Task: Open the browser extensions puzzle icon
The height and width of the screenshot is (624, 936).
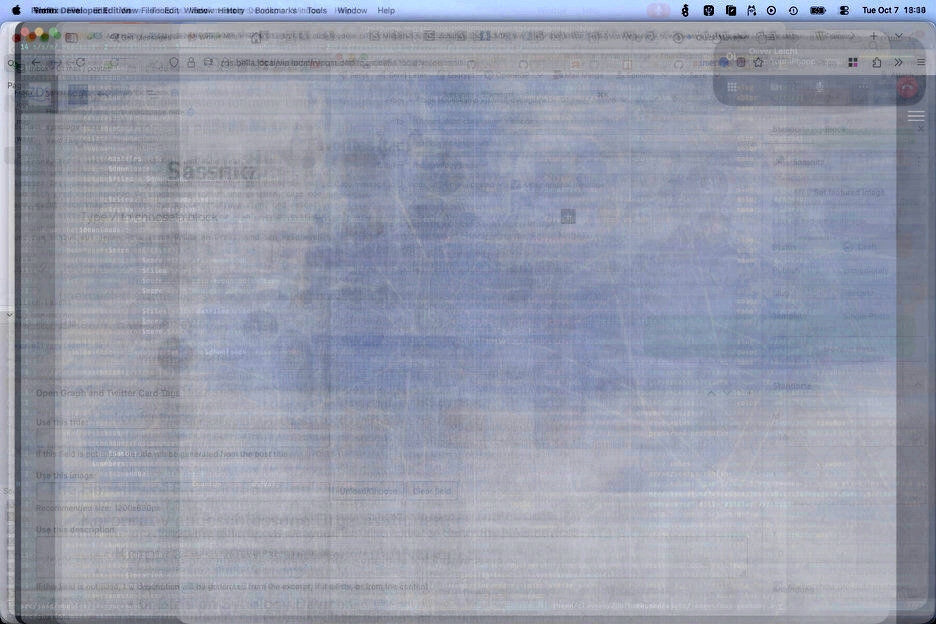Action: pos(877,62)
